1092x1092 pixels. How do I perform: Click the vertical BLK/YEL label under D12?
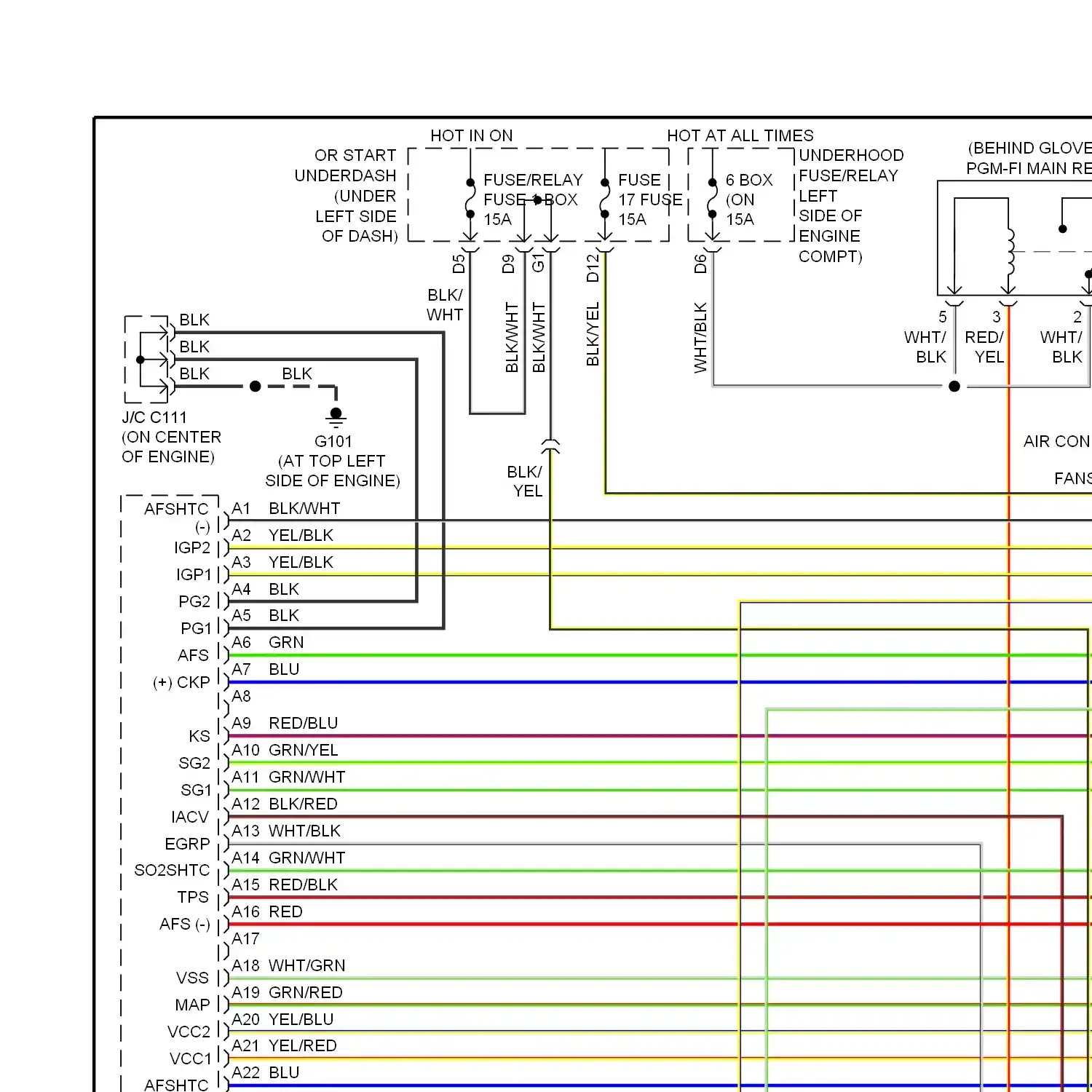pos(593,334)
